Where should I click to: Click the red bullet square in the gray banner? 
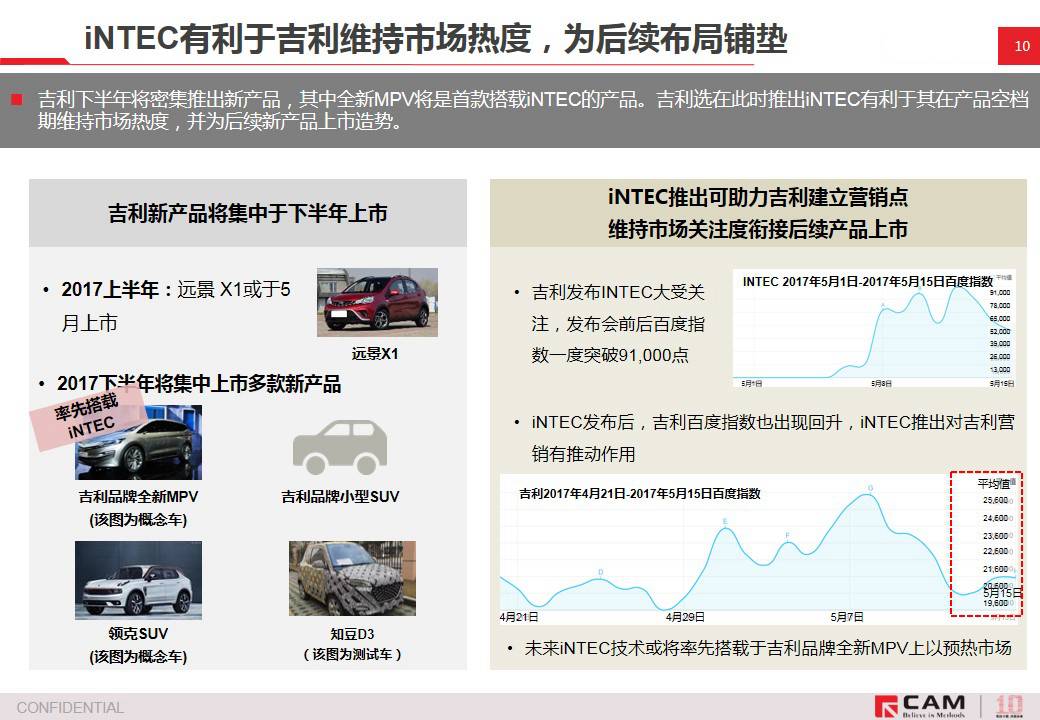tap(17, 100)
